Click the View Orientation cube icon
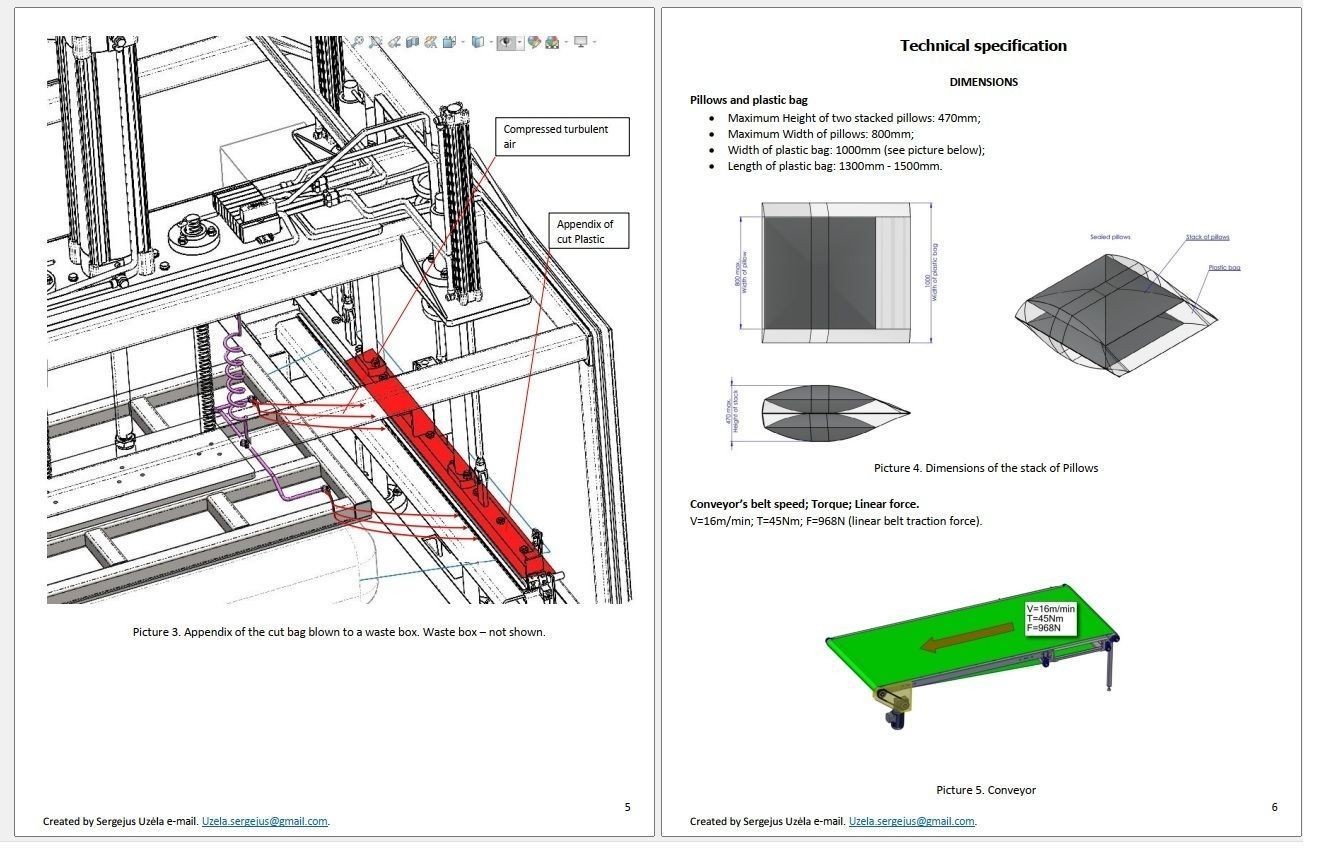Screen dimensions: 1324x856 449,42
